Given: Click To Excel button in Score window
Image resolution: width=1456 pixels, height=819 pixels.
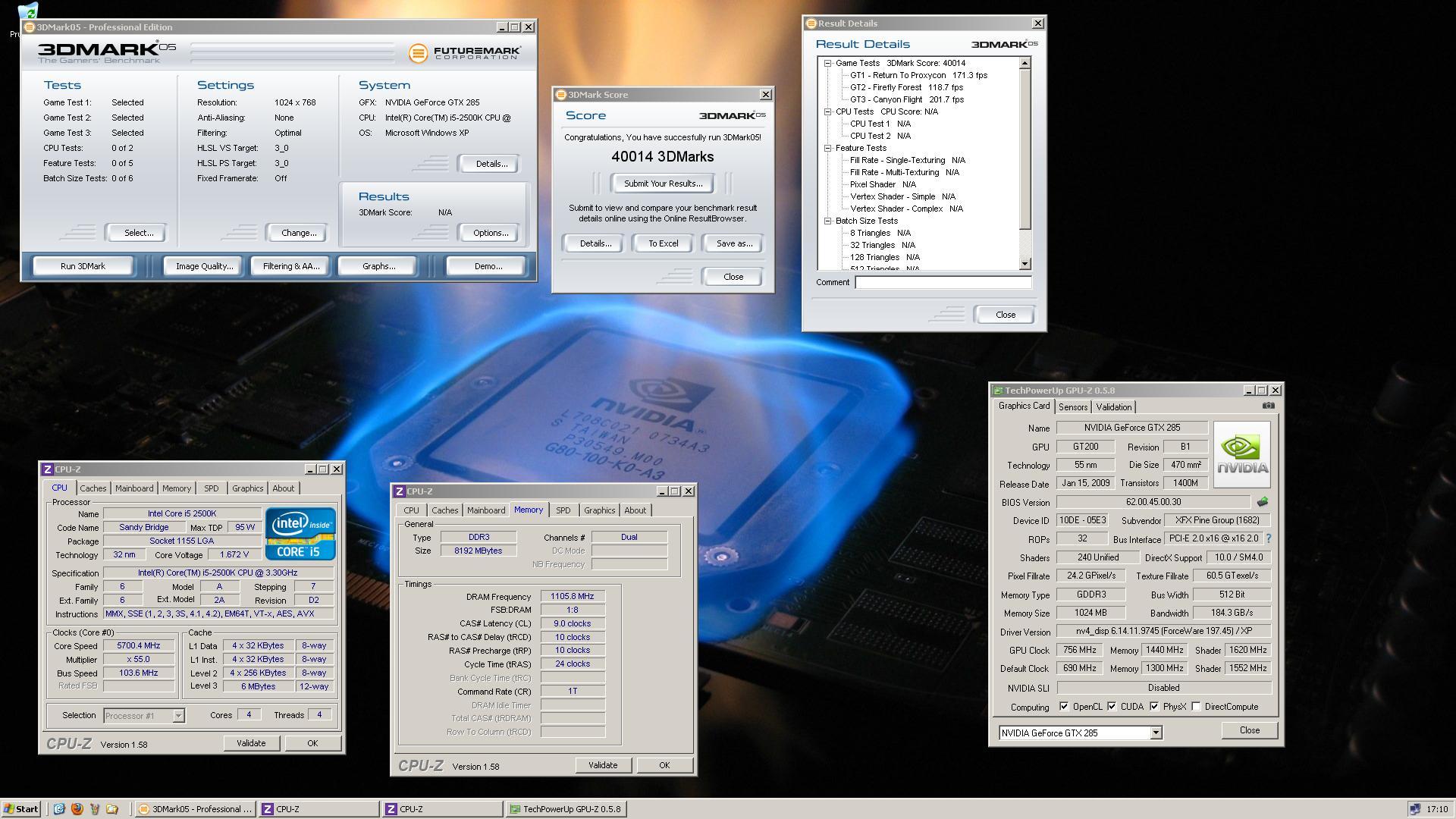Looking at the screenshot, I should click(x=664, y=243).
